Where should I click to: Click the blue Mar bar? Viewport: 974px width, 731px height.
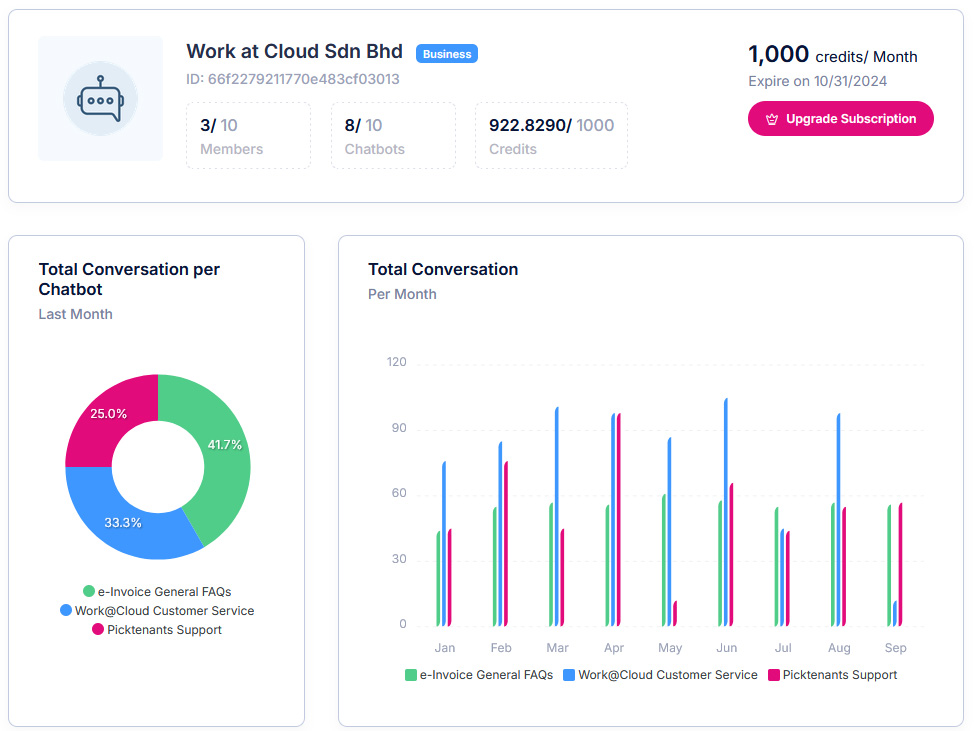coord(557,517)
